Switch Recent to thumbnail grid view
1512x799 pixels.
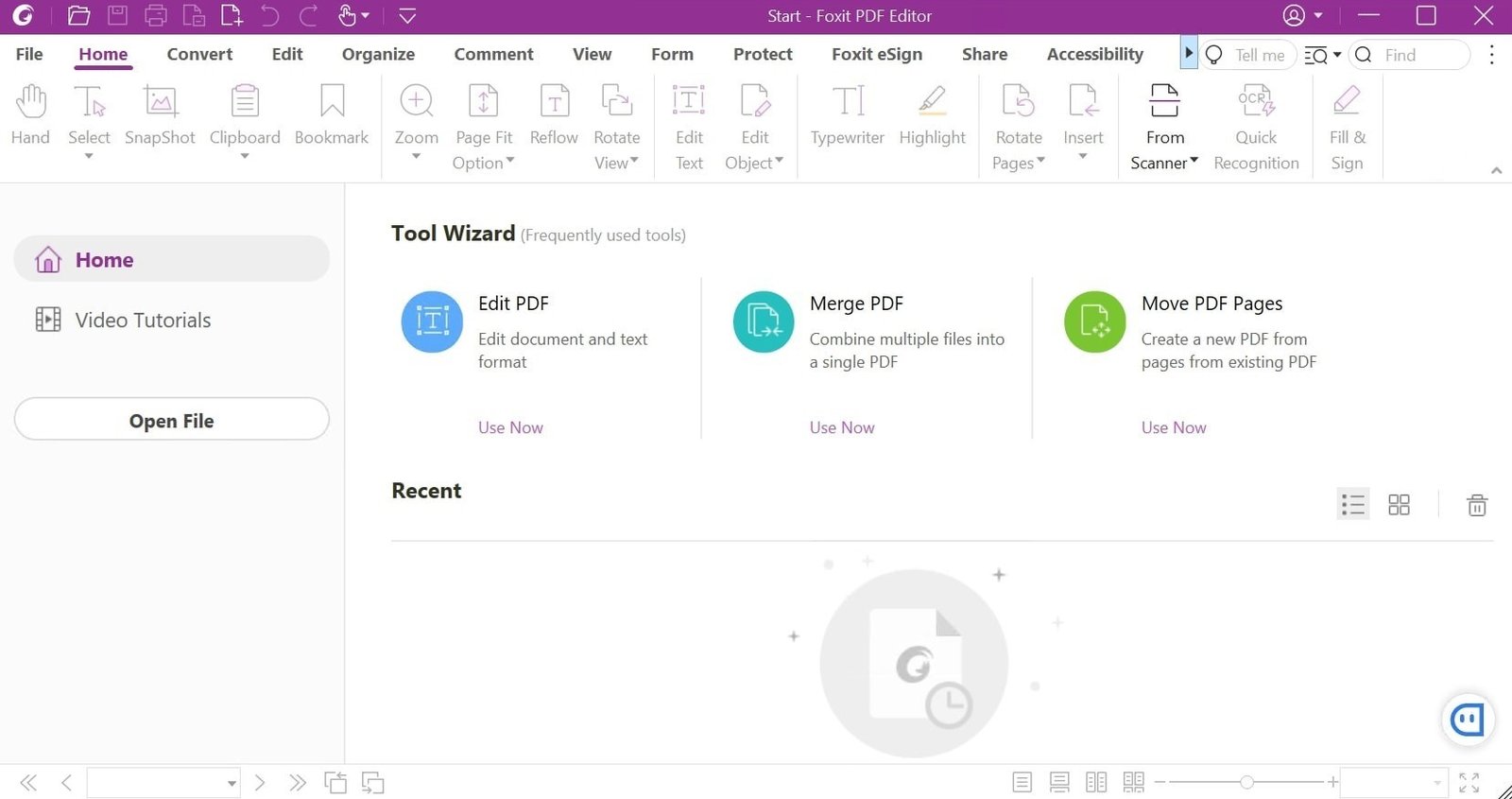(1399, 505)
